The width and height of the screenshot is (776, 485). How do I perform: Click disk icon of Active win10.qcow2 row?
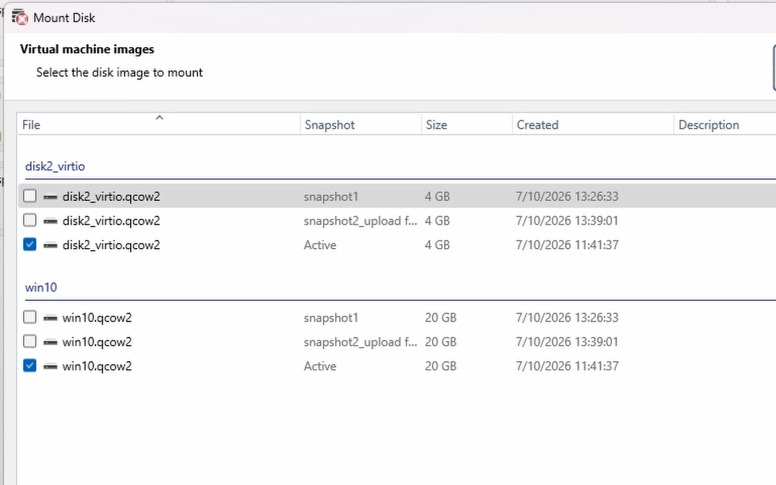click(x=50, y=366)
